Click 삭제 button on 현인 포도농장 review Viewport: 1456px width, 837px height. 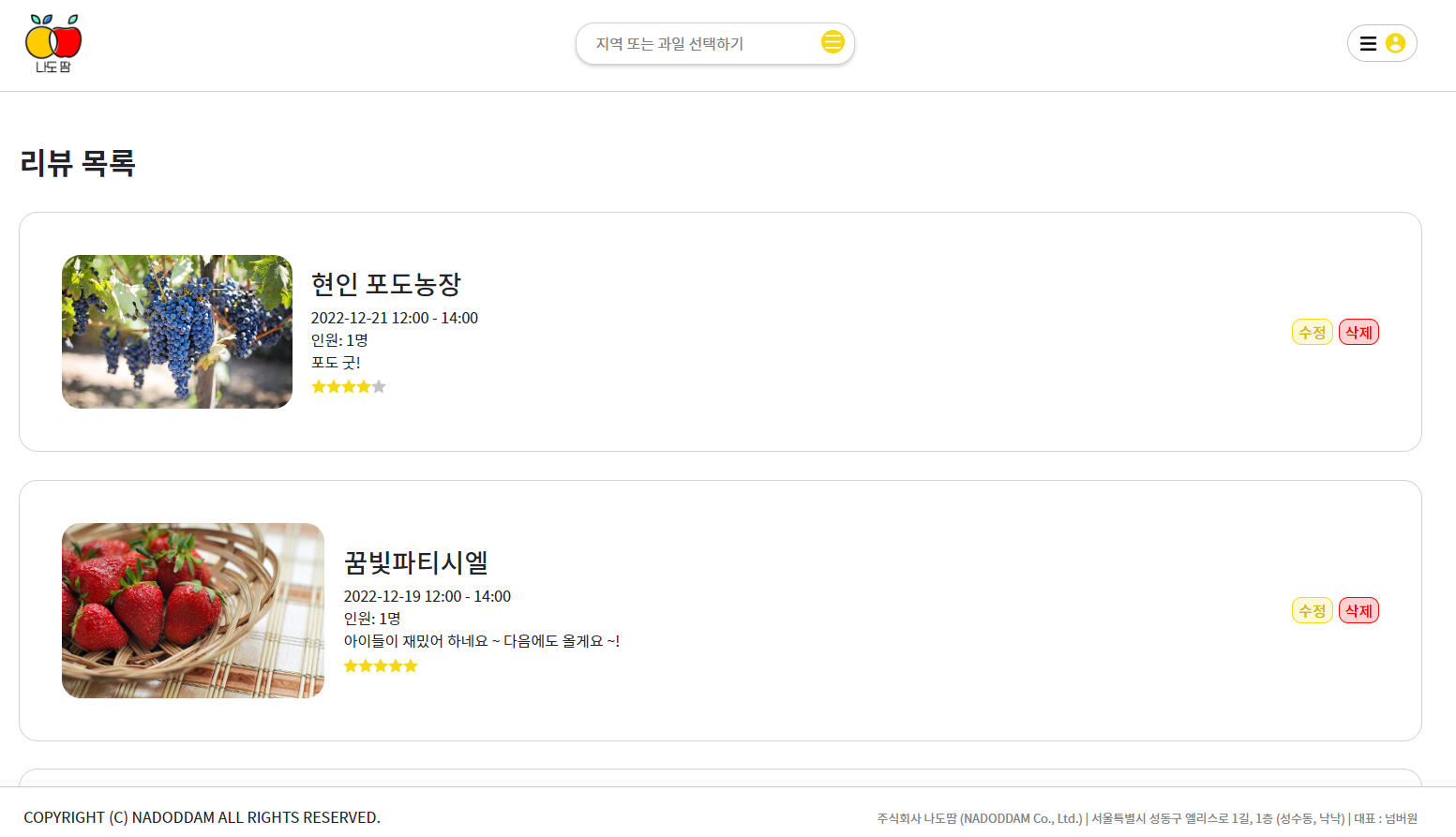pos(1358,331)
